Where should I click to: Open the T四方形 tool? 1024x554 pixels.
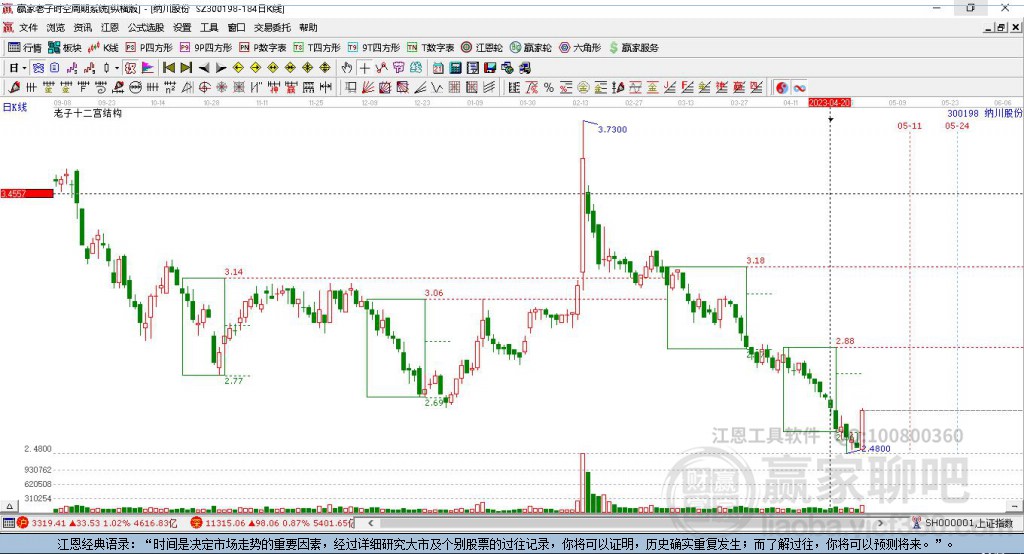pos(317,48)
